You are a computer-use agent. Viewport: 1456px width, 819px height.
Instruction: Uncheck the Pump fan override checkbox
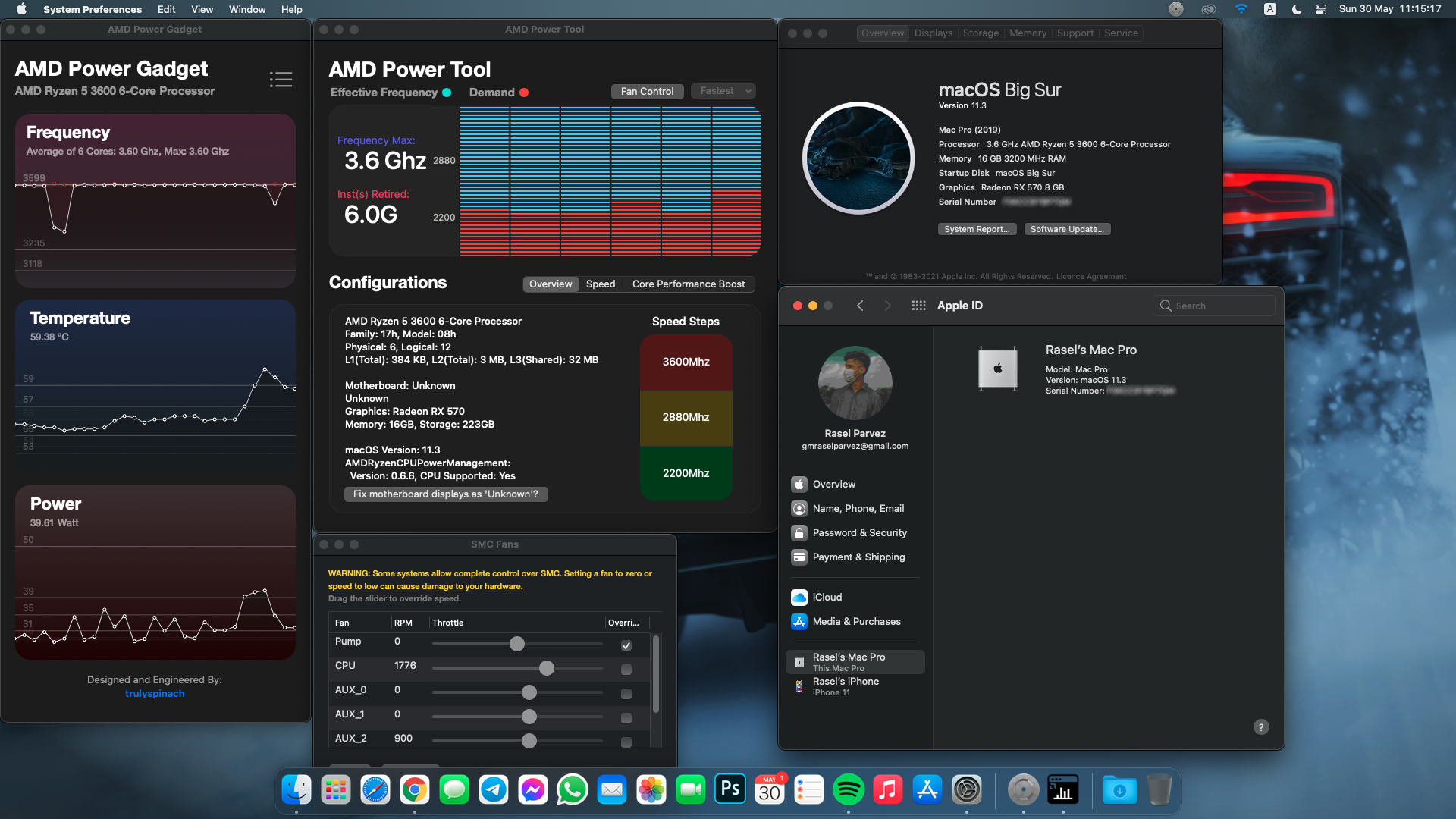[x=626, y=645]
